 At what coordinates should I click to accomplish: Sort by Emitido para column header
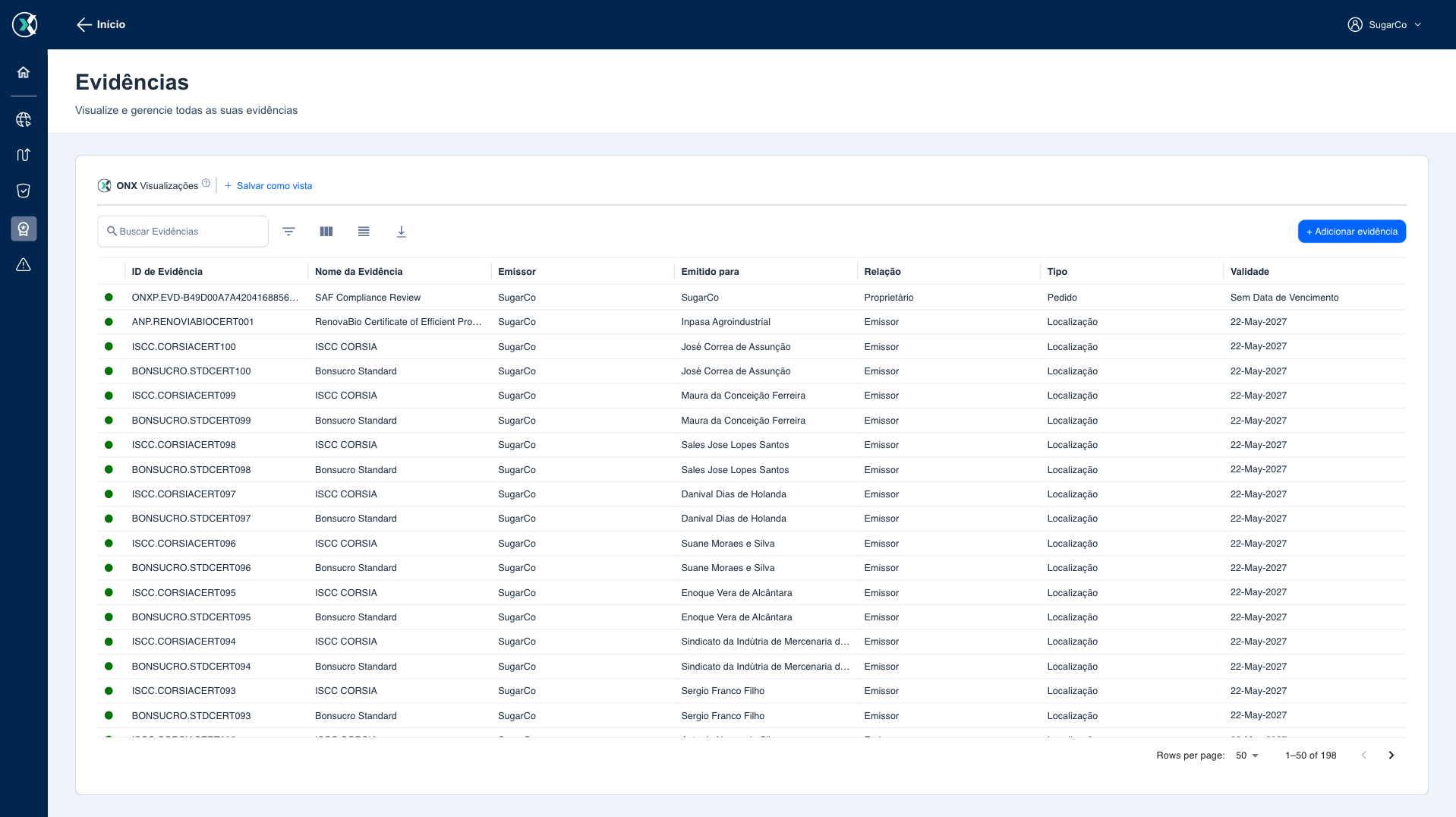click(710, 271)
